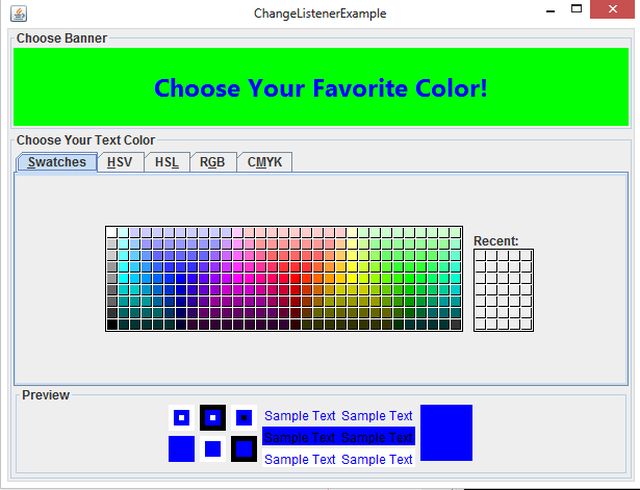The height and width of the screenshot is (490, 640).
Task: Switch to the HSV tab
Action: pyautogui.click(x=120, y=162)
